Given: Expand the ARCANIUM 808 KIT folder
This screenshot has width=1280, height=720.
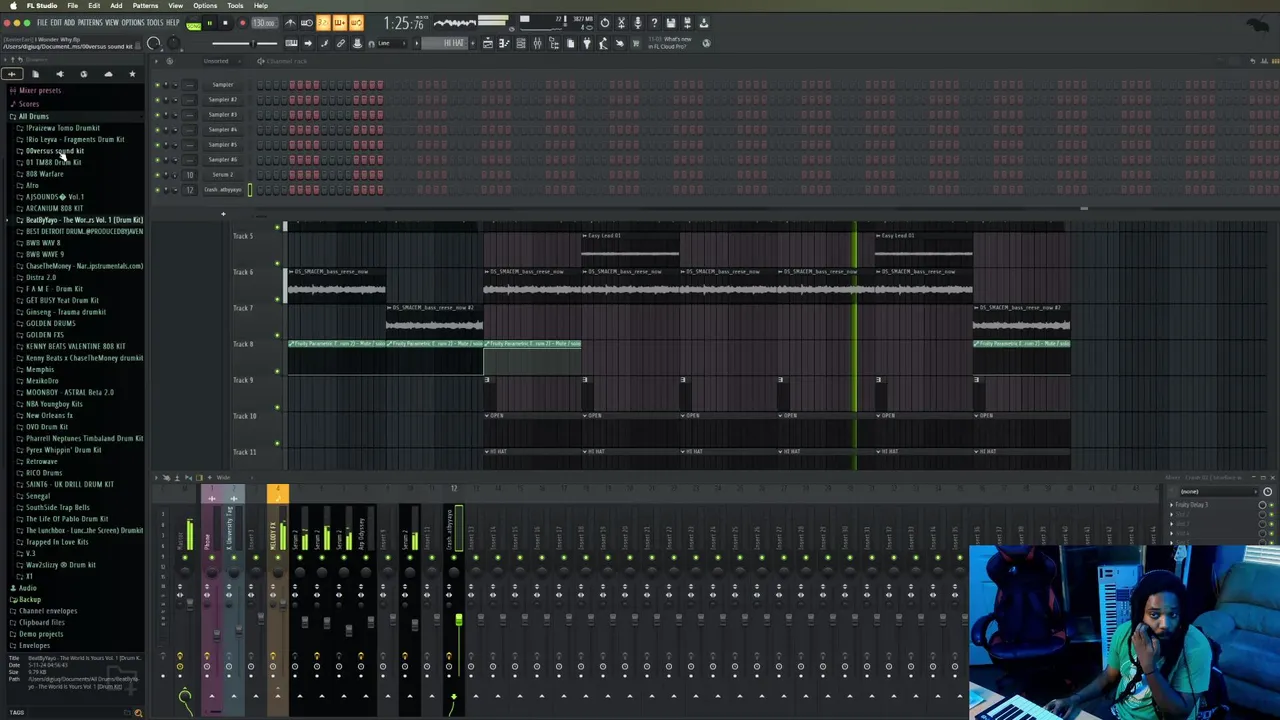Looking at the screenshot, I should click(54, 208).
